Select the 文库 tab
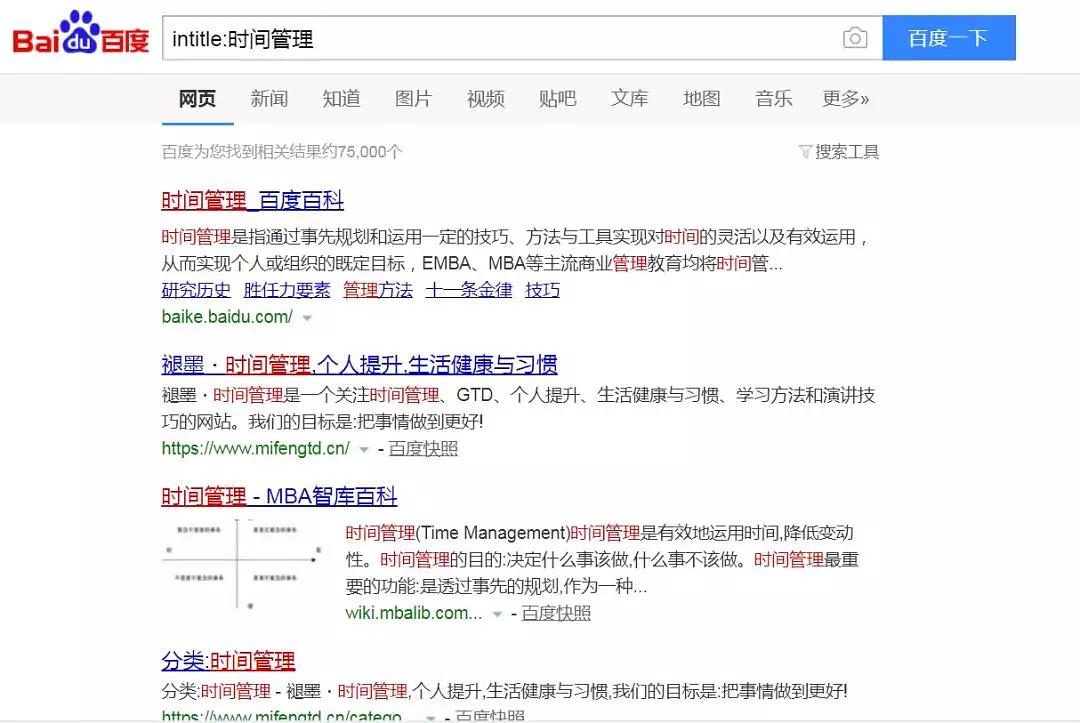The image size is (1080, 723). [629, 99]
